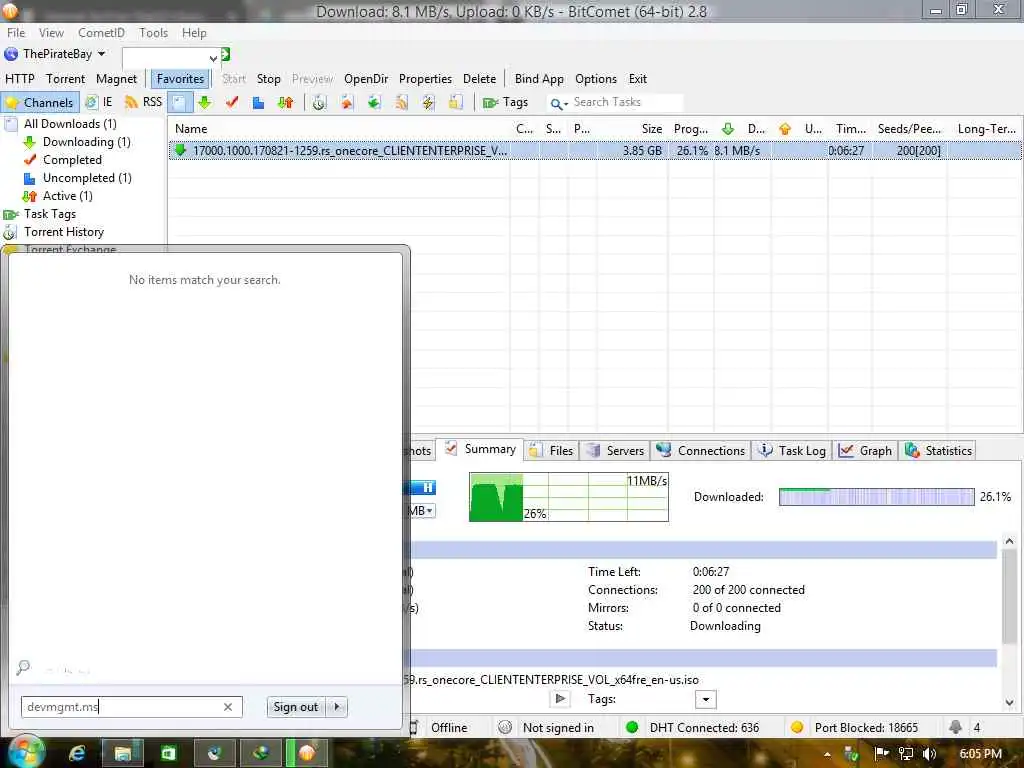Open Properties of the selected task
This screenshot has width=1024, height=768.
point(425,79)
